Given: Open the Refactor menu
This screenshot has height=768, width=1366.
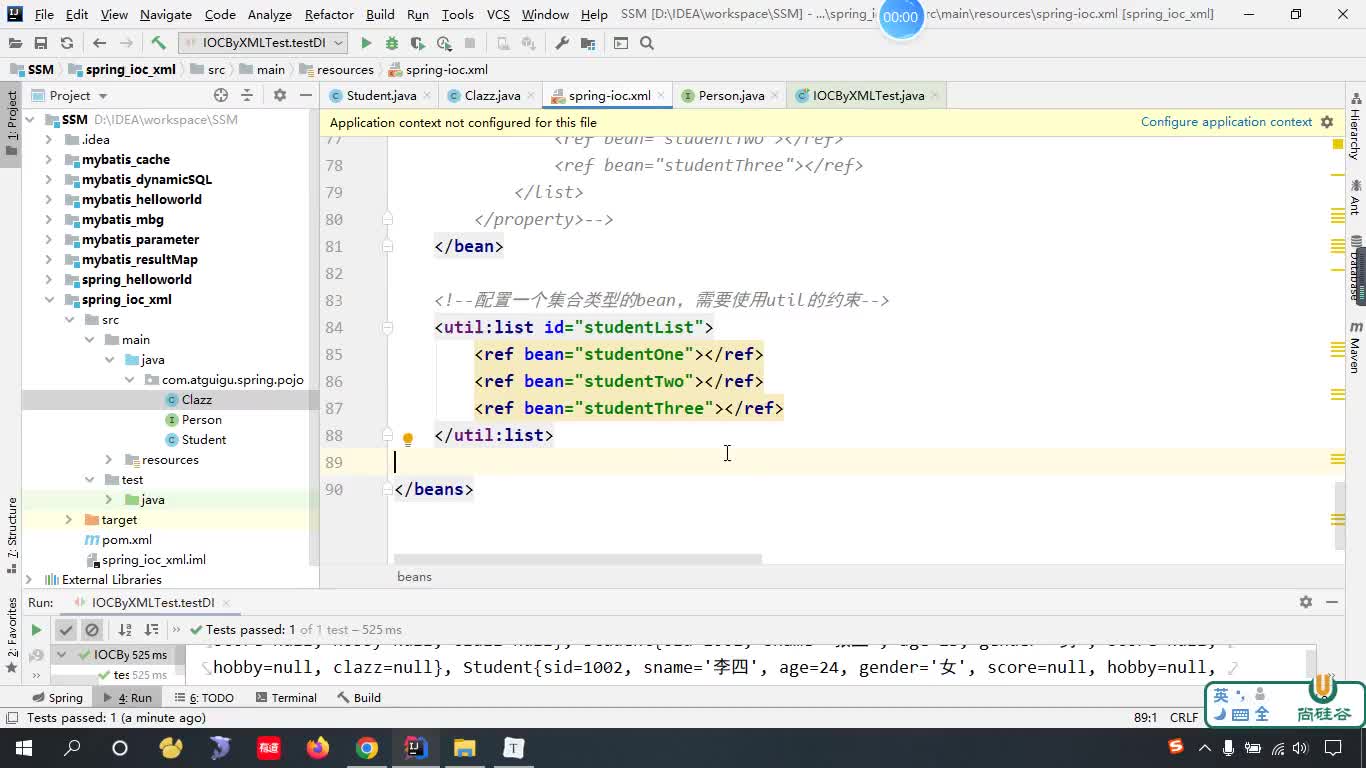Looking at the screenshot, I should [329, 15].
